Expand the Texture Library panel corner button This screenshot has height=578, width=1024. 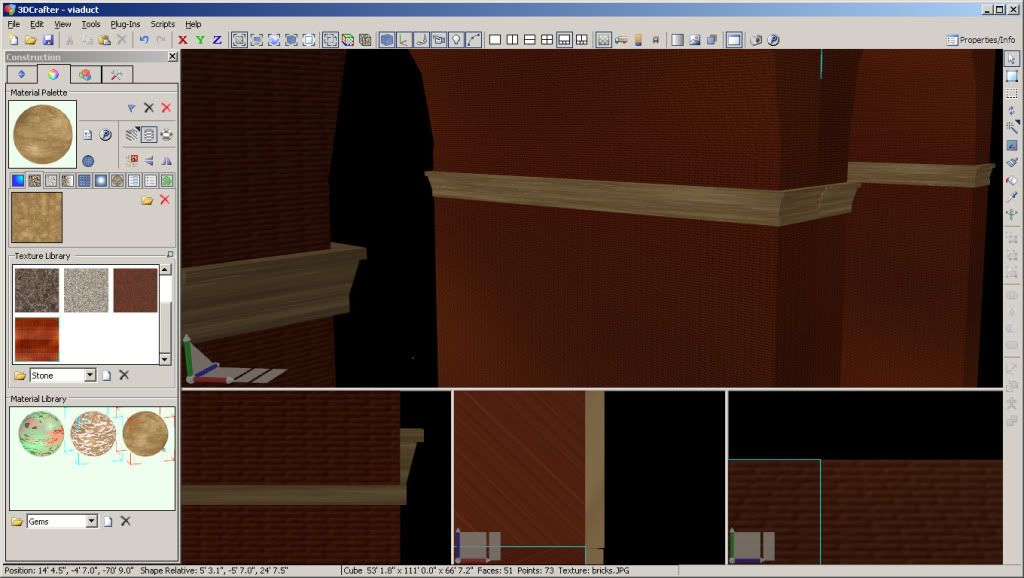click(x=170, y=256)
